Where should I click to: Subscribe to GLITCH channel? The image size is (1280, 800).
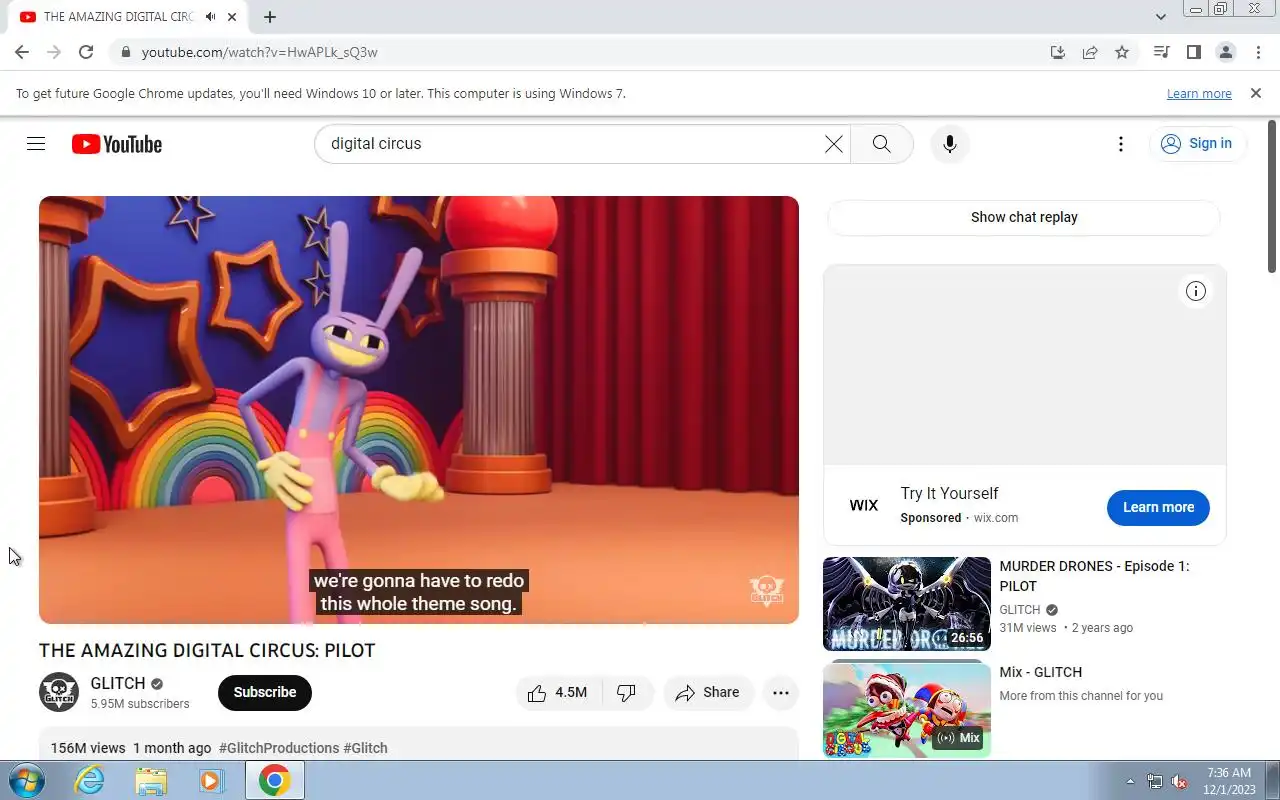[265, 692]
